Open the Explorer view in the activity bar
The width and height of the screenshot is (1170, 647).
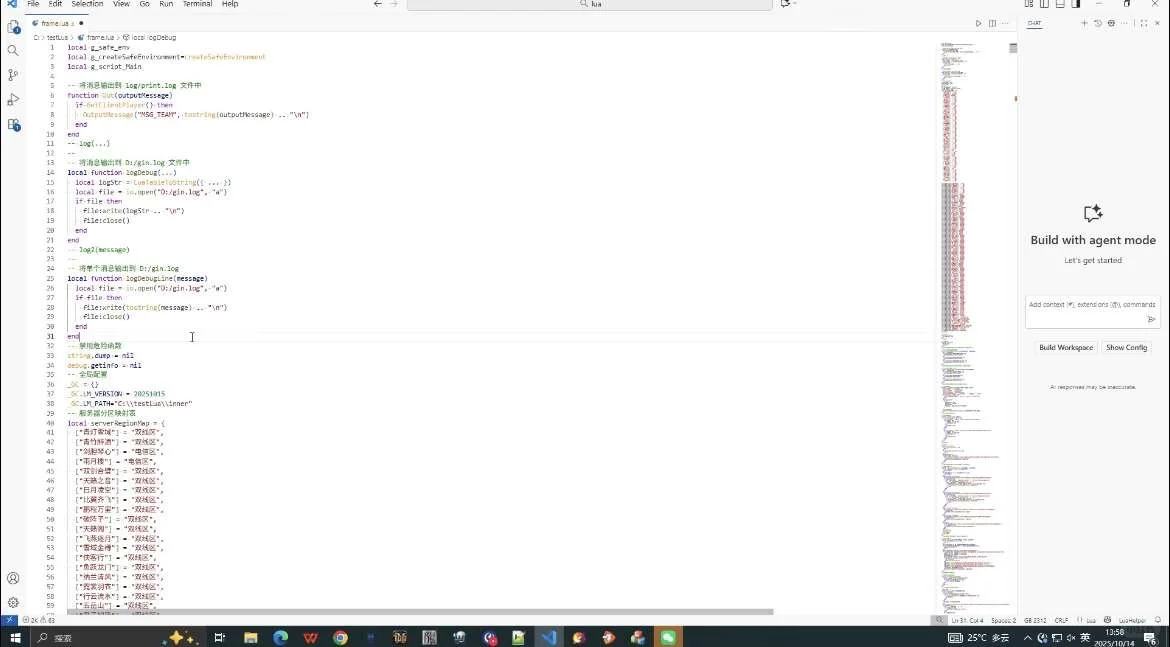(x=13, y=28)
